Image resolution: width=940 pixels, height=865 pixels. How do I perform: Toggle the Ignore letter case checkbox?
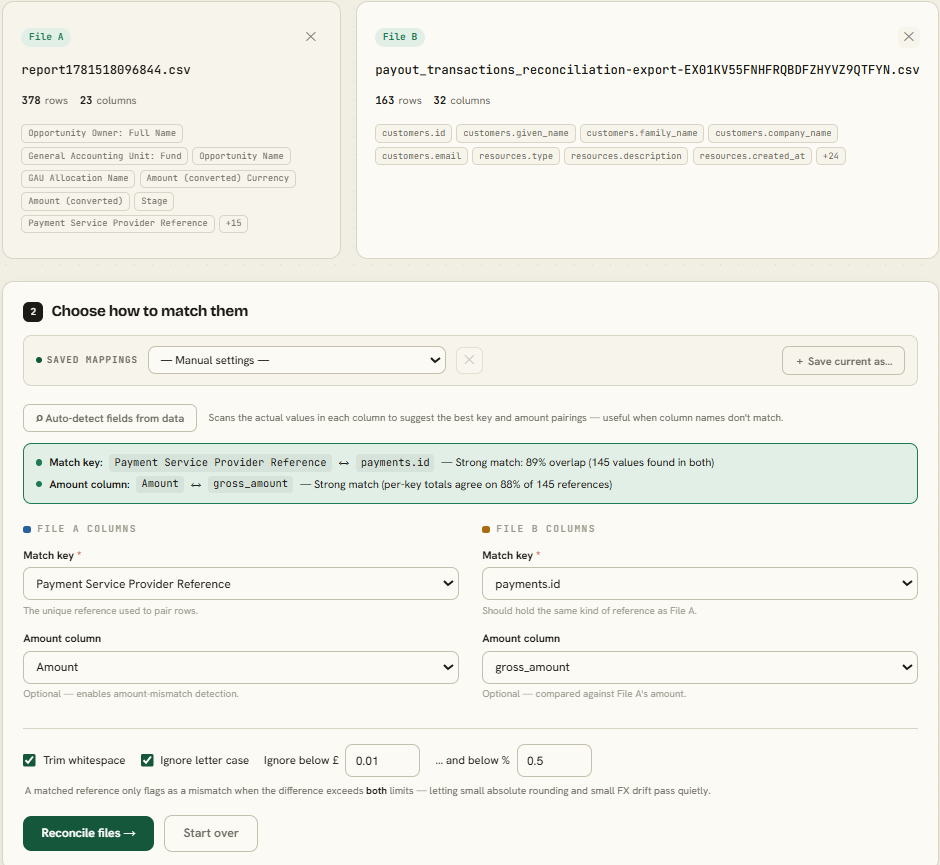[x=147, y=760]
